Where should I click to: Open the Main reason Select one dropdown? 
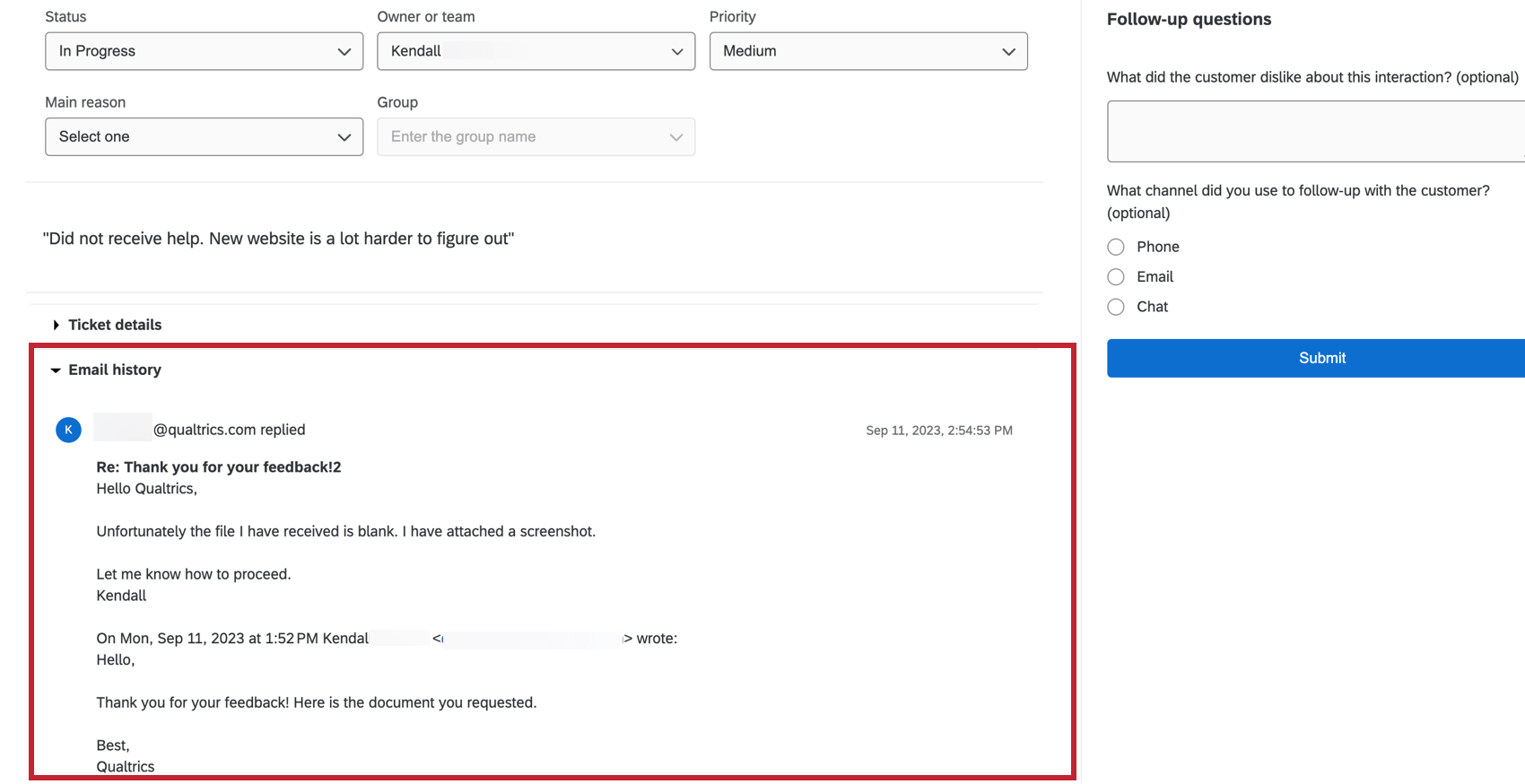[x=204, y=136]
